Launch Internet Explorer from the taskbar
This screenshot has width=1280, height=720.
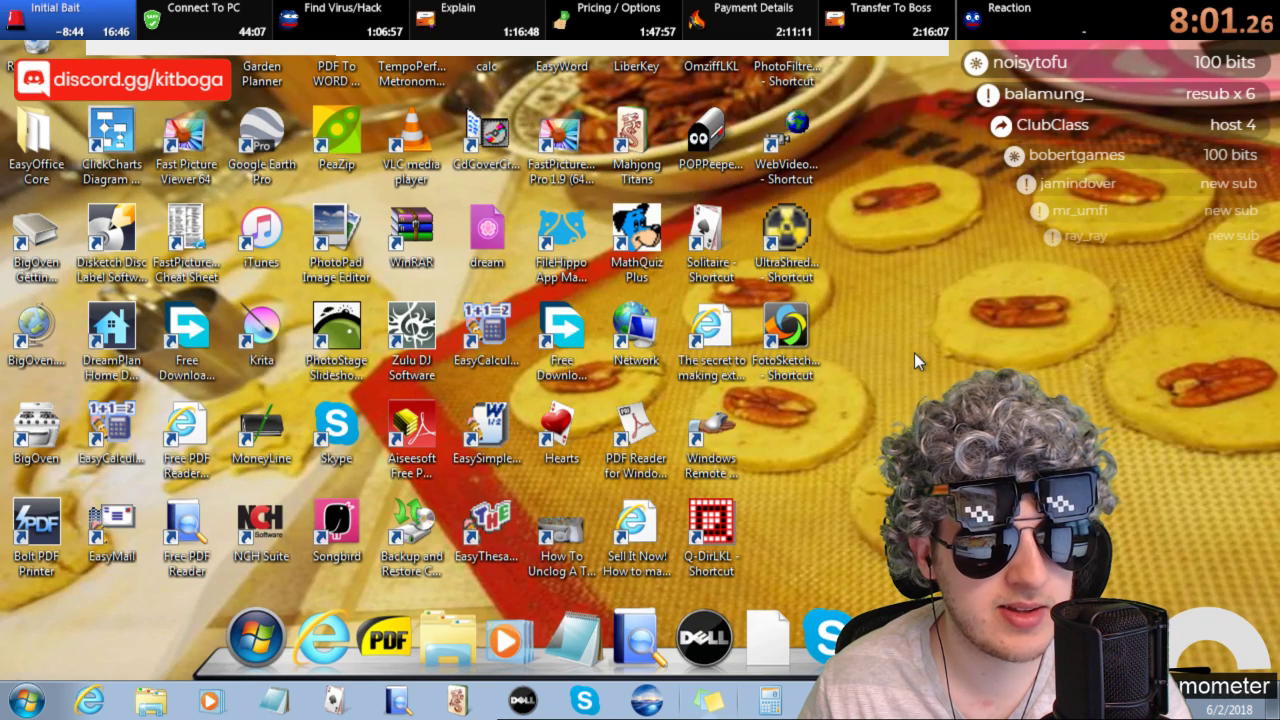tap(90, 700)
